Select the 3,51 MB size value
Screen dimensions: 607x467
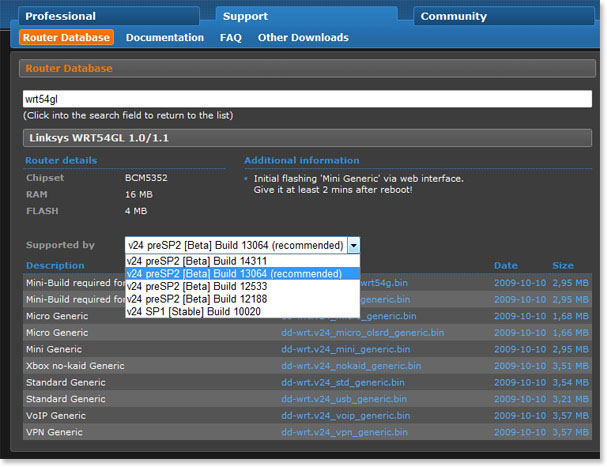[x=571, y=366]
